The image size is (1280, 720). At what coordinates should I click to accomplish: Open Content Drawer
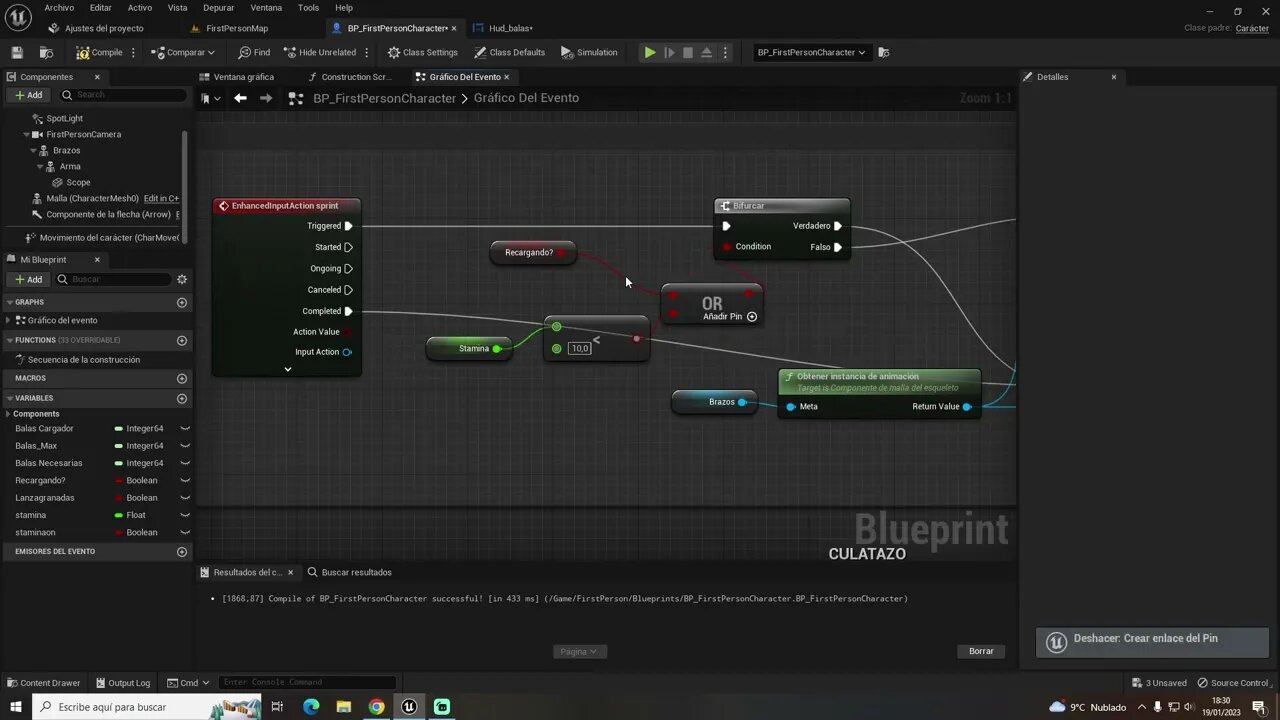43,683
